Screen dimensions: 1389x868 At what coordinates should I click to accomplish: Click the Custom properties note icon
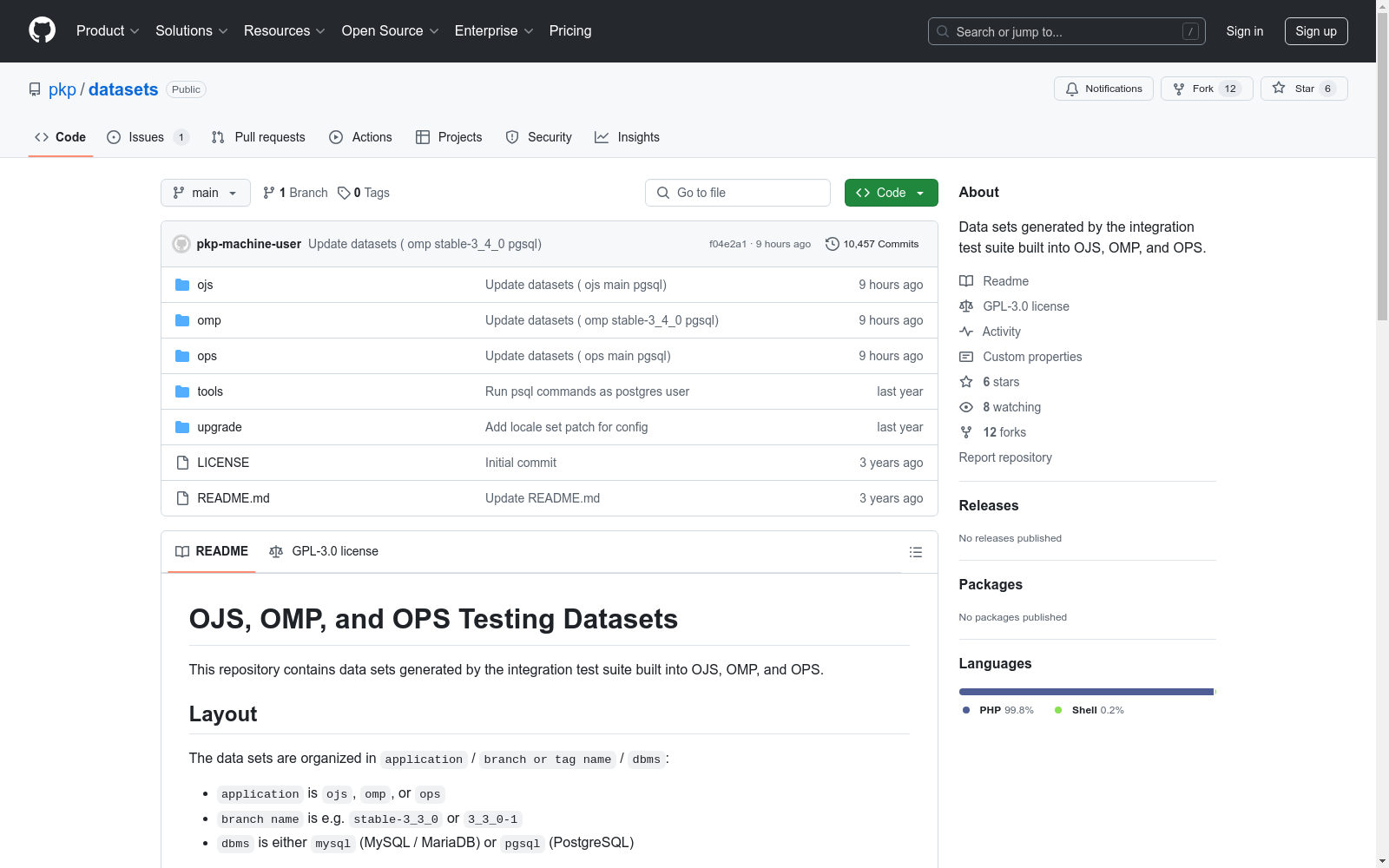tap(966, 357)
